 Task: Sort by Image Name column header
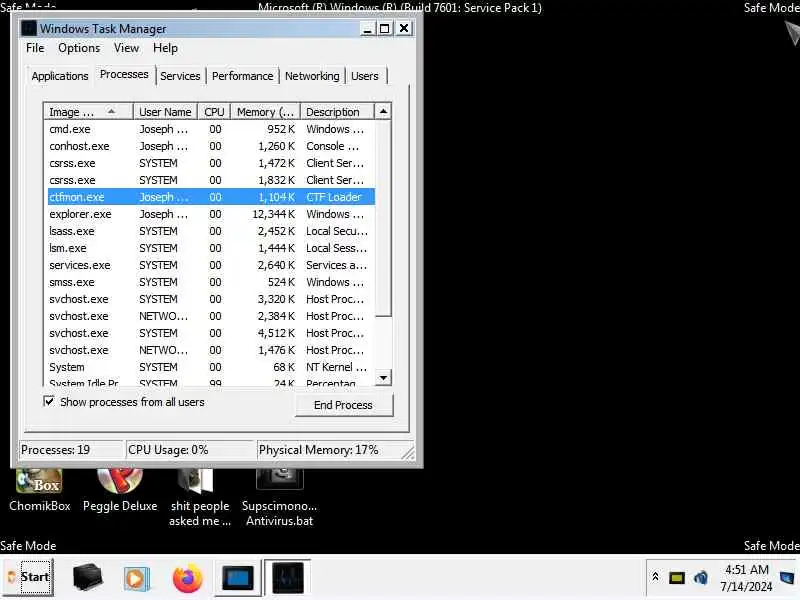[89, 112]
